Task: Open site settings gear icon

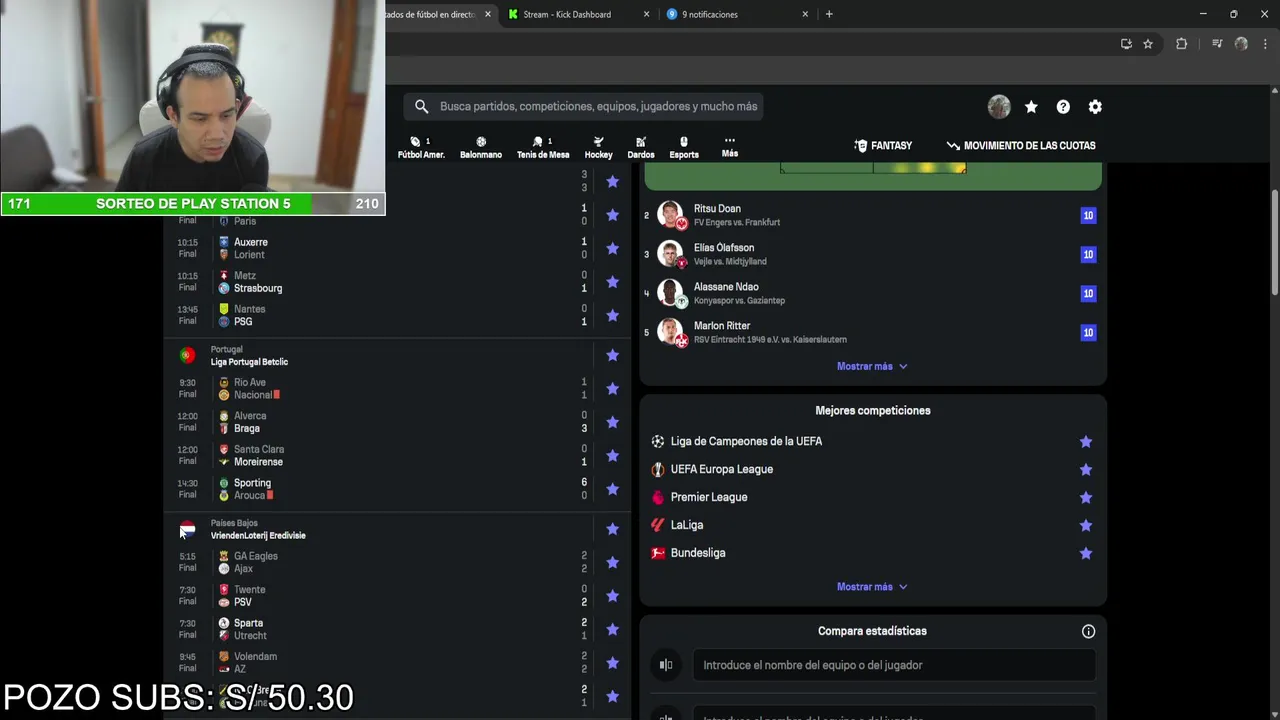Action: tap(1095, 107)
